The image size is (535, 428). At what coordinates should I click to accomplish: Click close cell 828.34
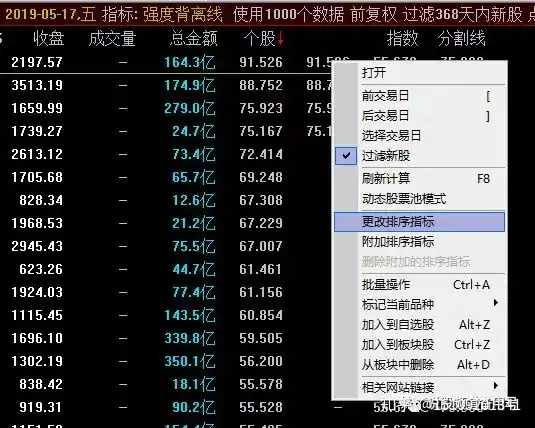pos(41,200)
